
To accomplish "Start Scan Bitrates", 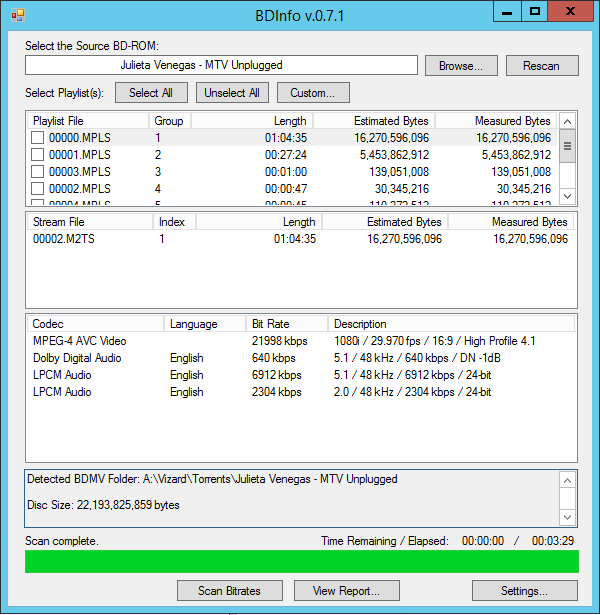I will 229,591.
